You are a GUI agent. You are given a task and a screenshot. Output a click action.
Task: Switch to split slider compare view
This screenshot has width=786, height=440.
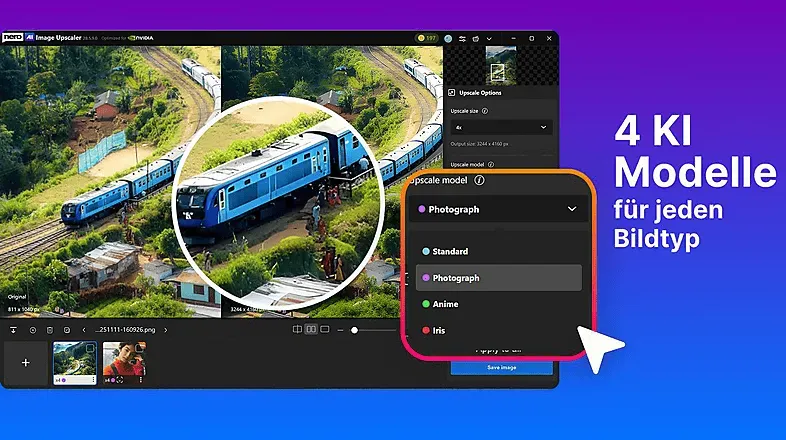point(297,329)
